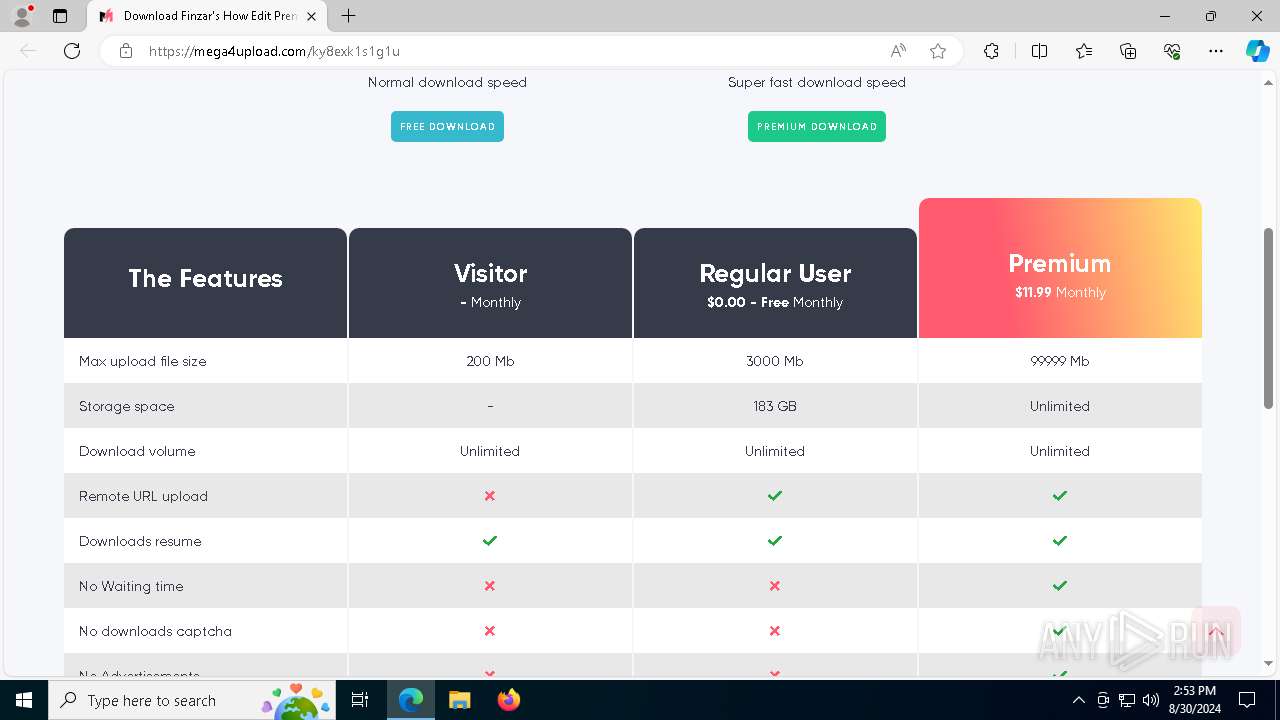The image size is (1280, 720).
Task: Open the Extensions puzzle icon
Action: click(x=991, y=51)
